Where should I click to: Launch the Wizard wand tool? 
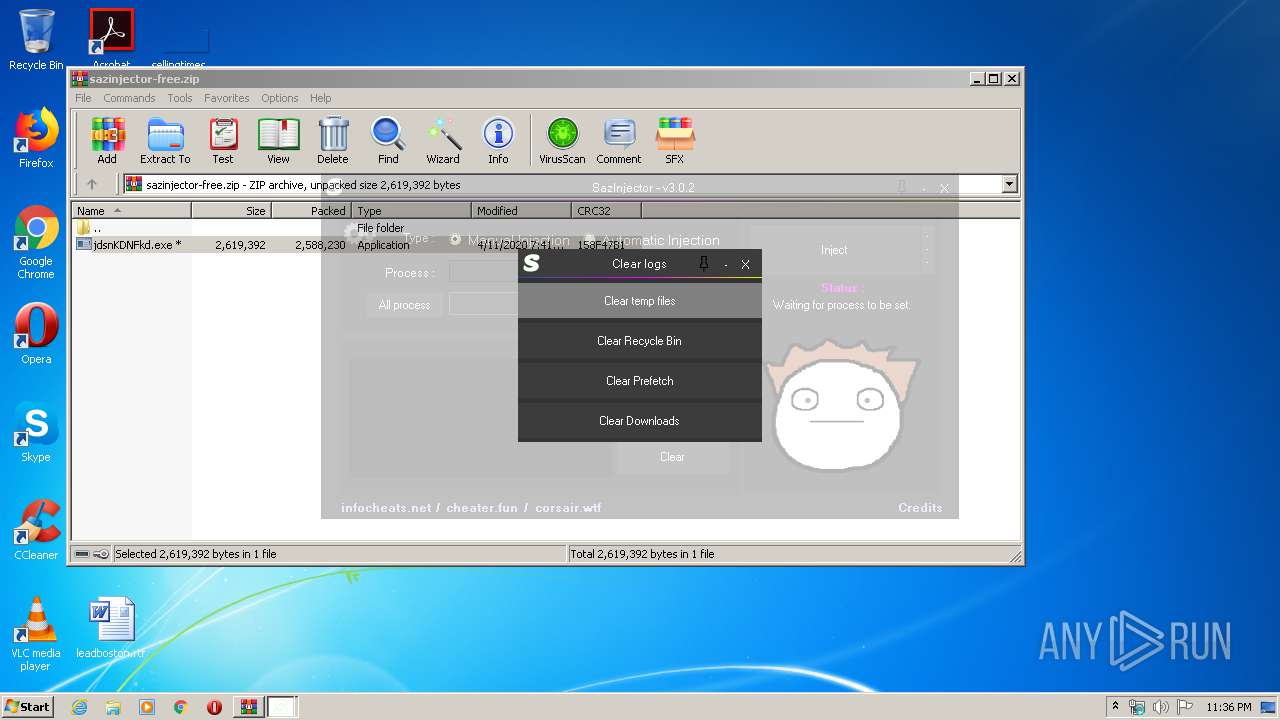[443, 141]
